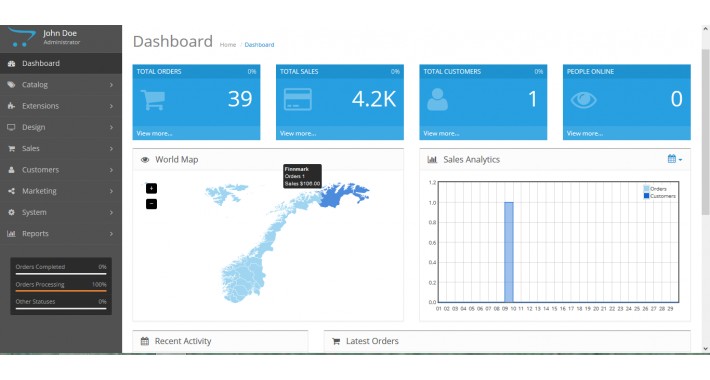Click the eye icon beside World Map heading

145,160
